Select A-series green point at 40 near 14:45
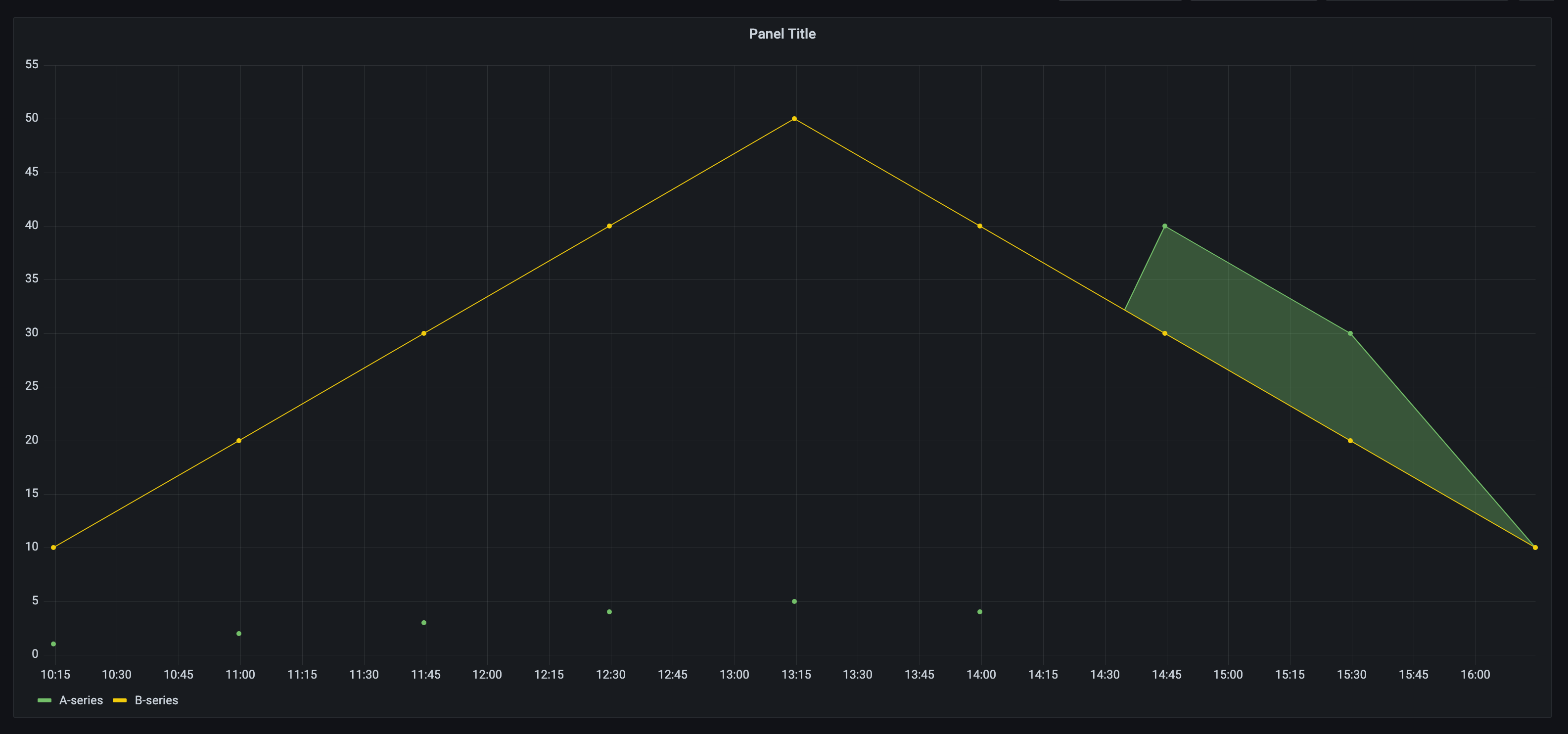 pyautogui.click(x=1164, y=226)
